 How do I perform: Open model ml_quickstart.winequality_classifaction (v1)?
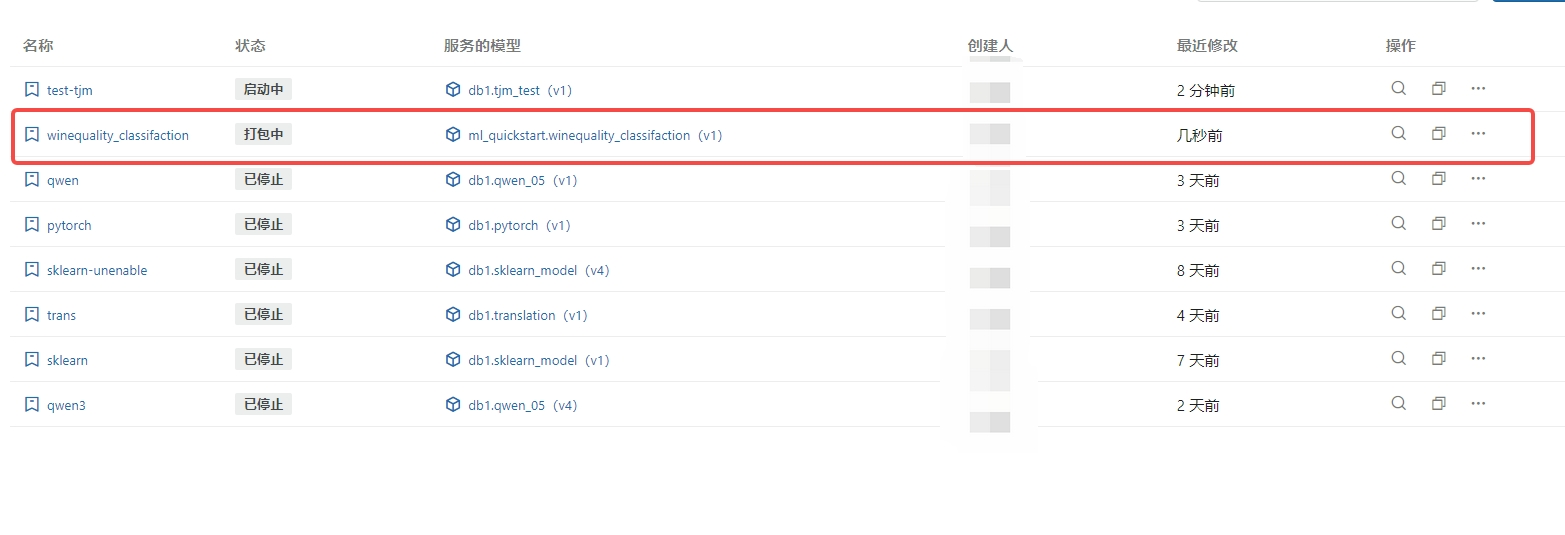coord(595,135)
